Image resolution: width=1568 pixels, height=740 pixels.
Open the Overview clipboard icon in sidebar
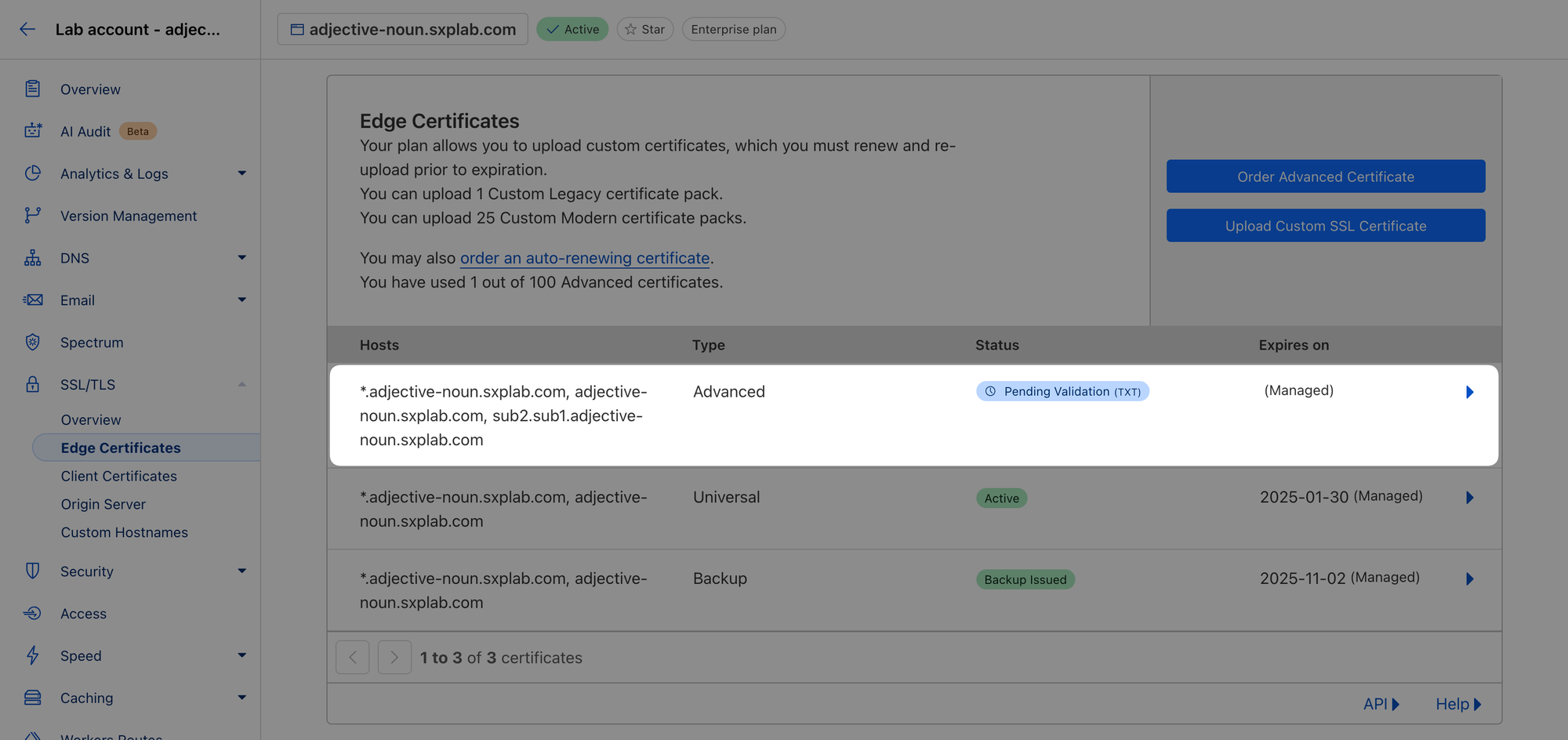tap(32, 89)
